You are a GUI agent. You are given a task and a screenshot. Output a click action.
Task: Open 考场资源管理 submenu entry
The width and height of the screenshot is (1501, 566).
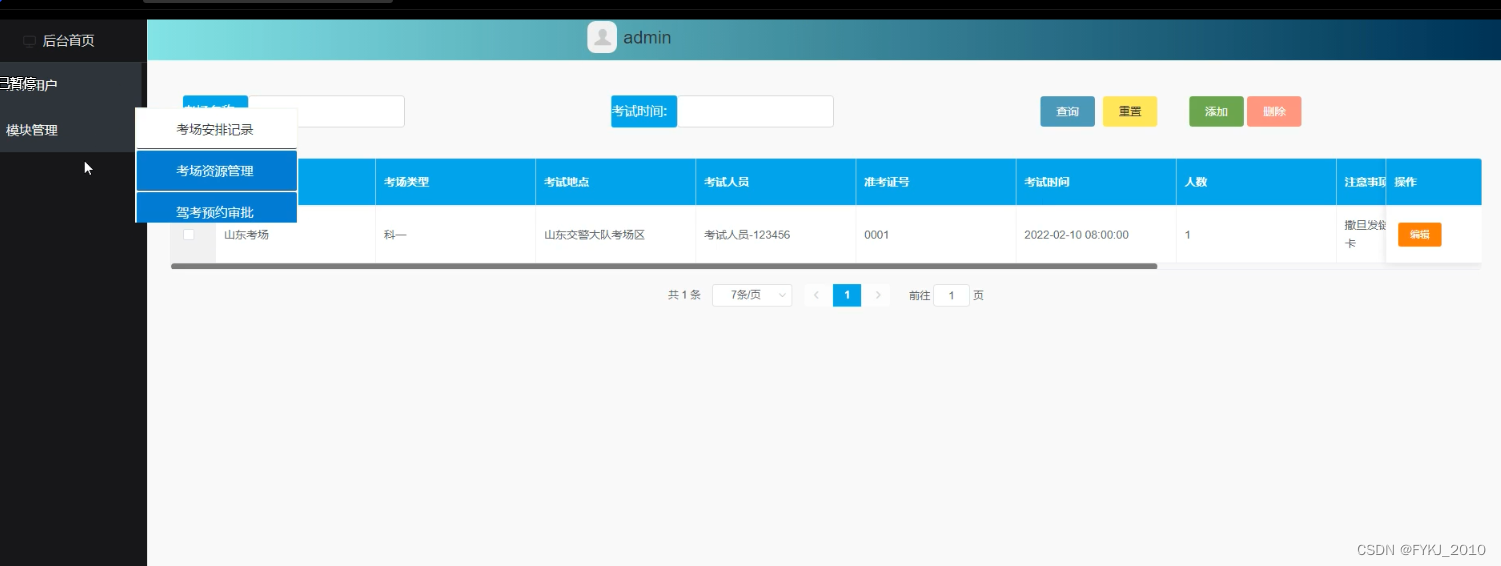[215, 171]
